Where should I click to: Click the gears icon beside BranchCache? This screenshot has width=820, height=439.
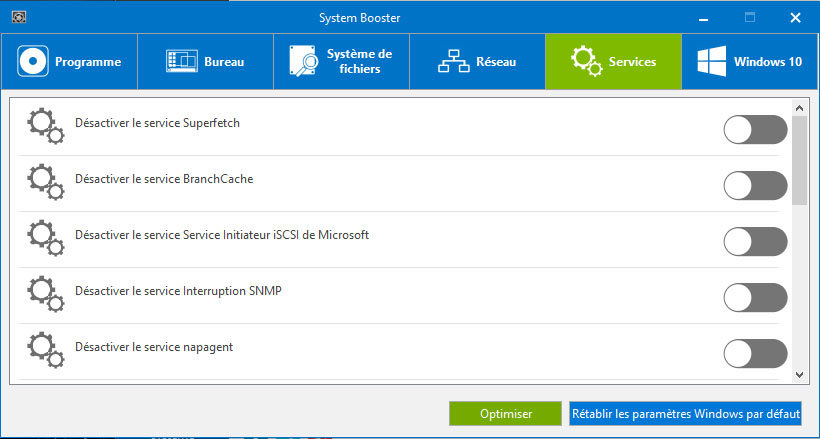pos(45,182)
